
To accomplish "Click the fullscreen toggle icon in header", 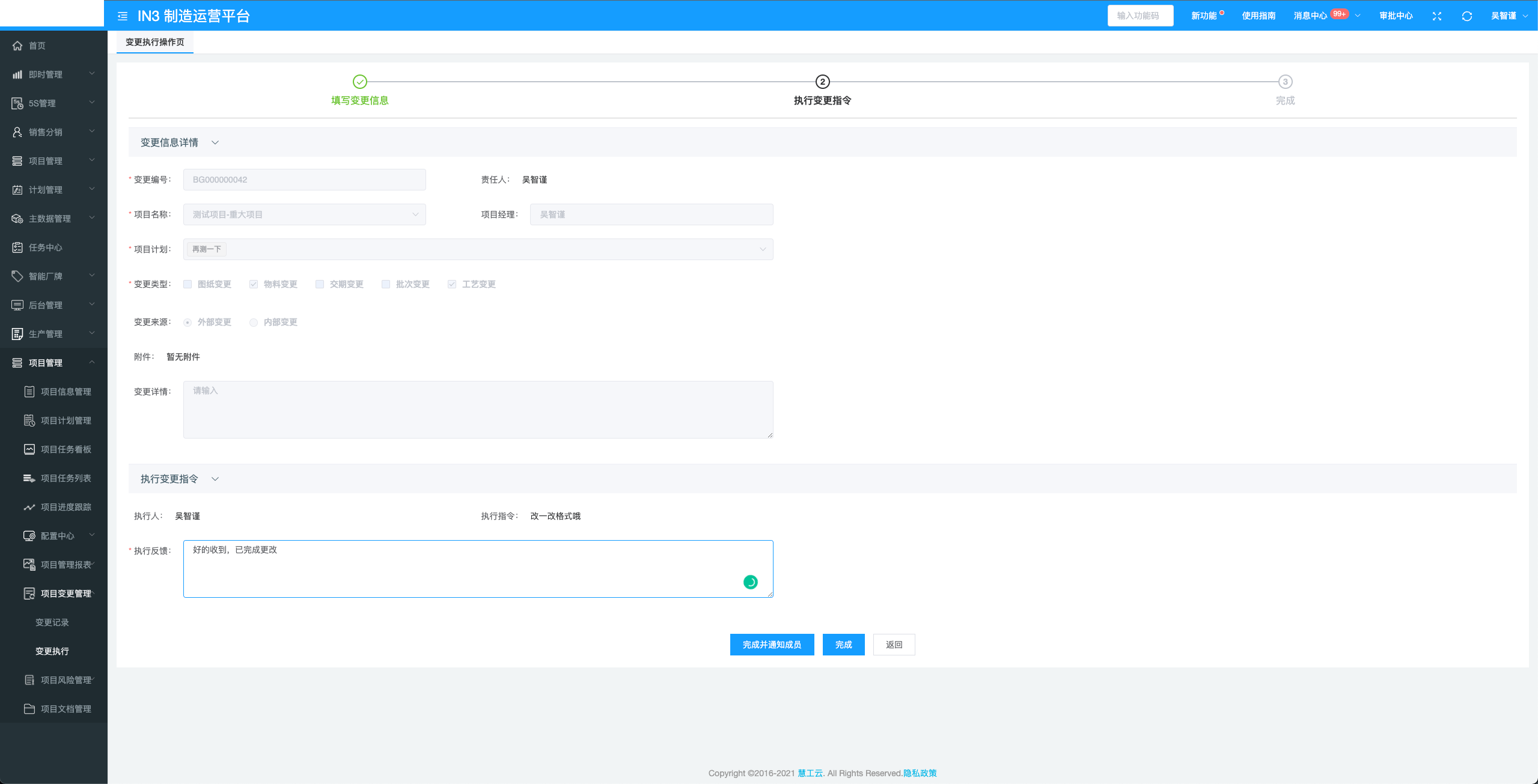I will (x=1437, y=16).
